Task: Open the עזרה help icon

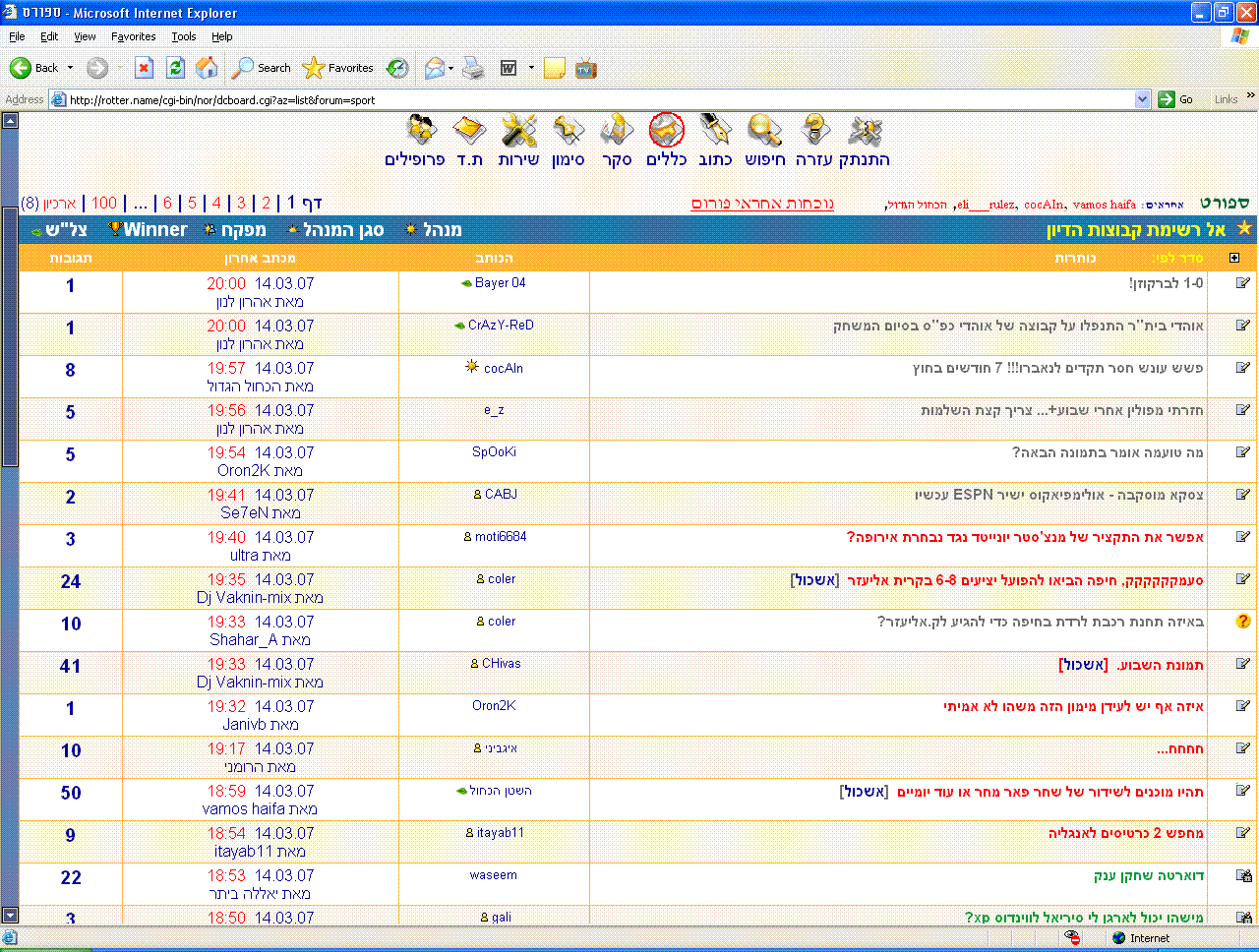Action: 814,131
